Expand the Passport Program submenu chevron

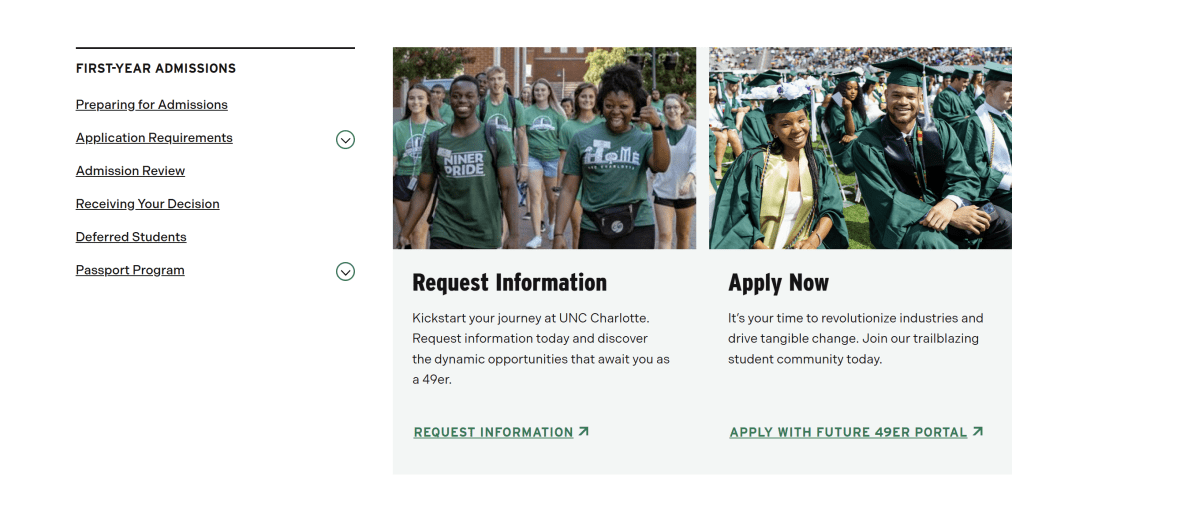coord(345,271)
